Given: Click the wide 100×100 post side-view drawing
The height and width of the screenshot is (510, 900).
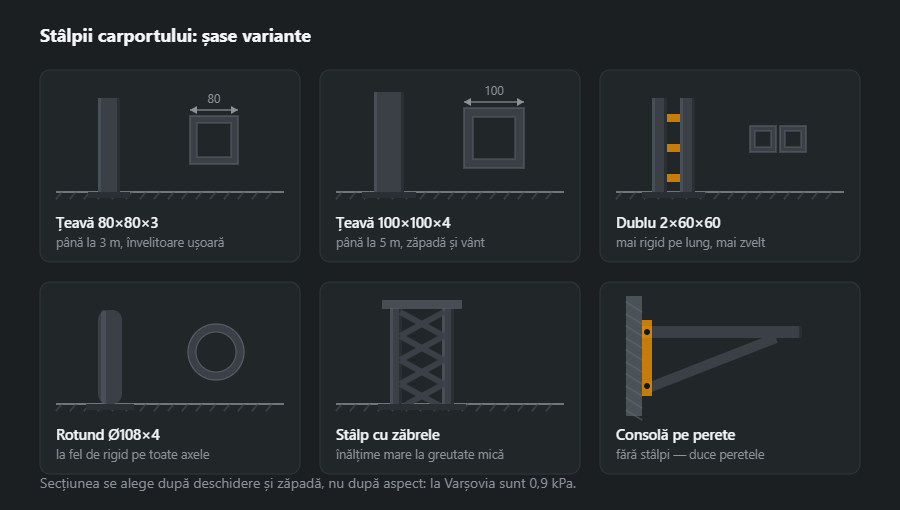Looking at the screenshot, I should [x=389, y=145].
